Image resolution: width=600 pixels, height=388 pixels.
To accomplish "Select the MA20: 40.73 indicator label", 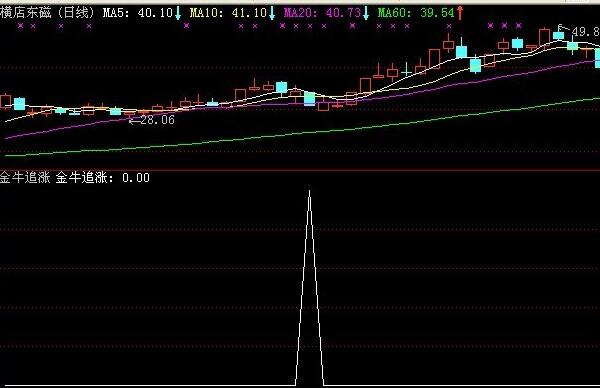I will pos(322,13).
